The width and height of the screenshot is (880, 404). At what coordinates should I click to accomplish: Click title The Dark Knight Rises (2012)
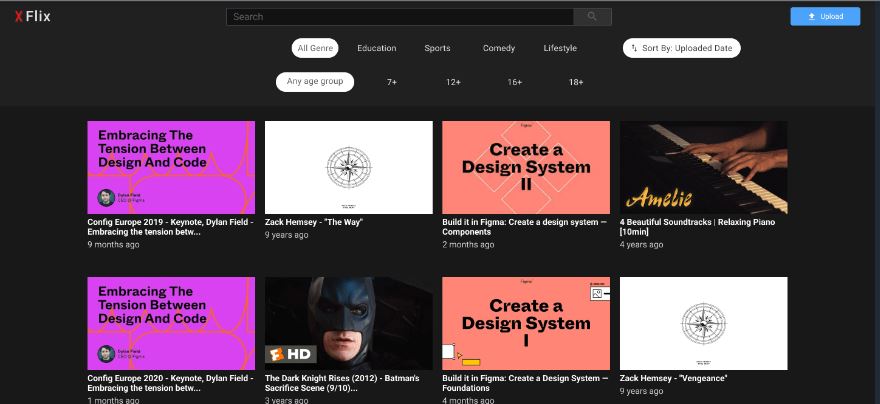[x=342, y=383]
